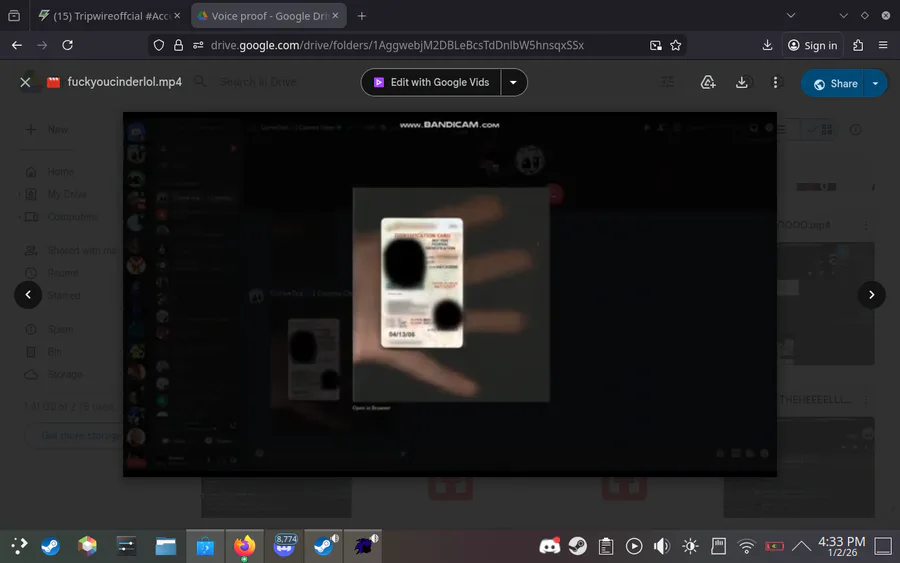Open the volume control in the system tray
Screen dimensions: 900x563
[x=662, y=546]
